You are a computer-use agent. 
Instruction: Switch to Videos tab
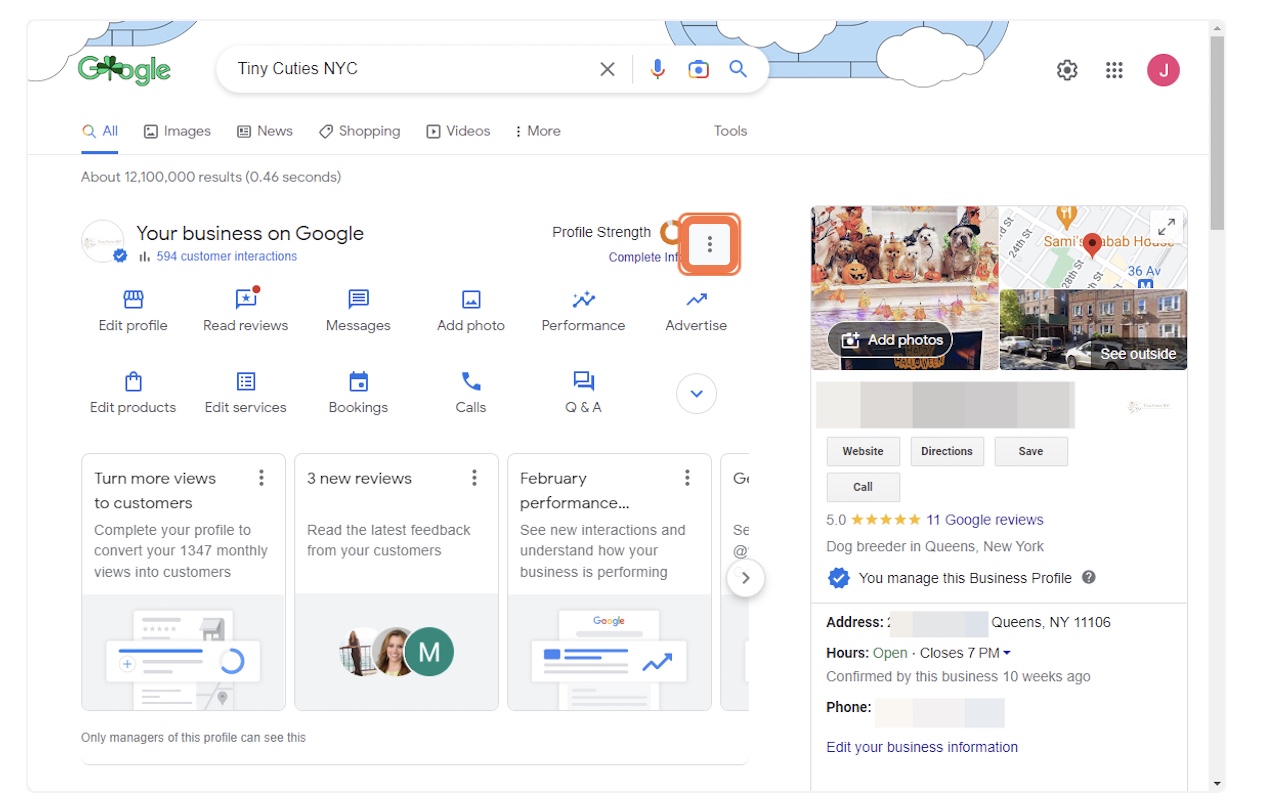click(x=458, y=131)
